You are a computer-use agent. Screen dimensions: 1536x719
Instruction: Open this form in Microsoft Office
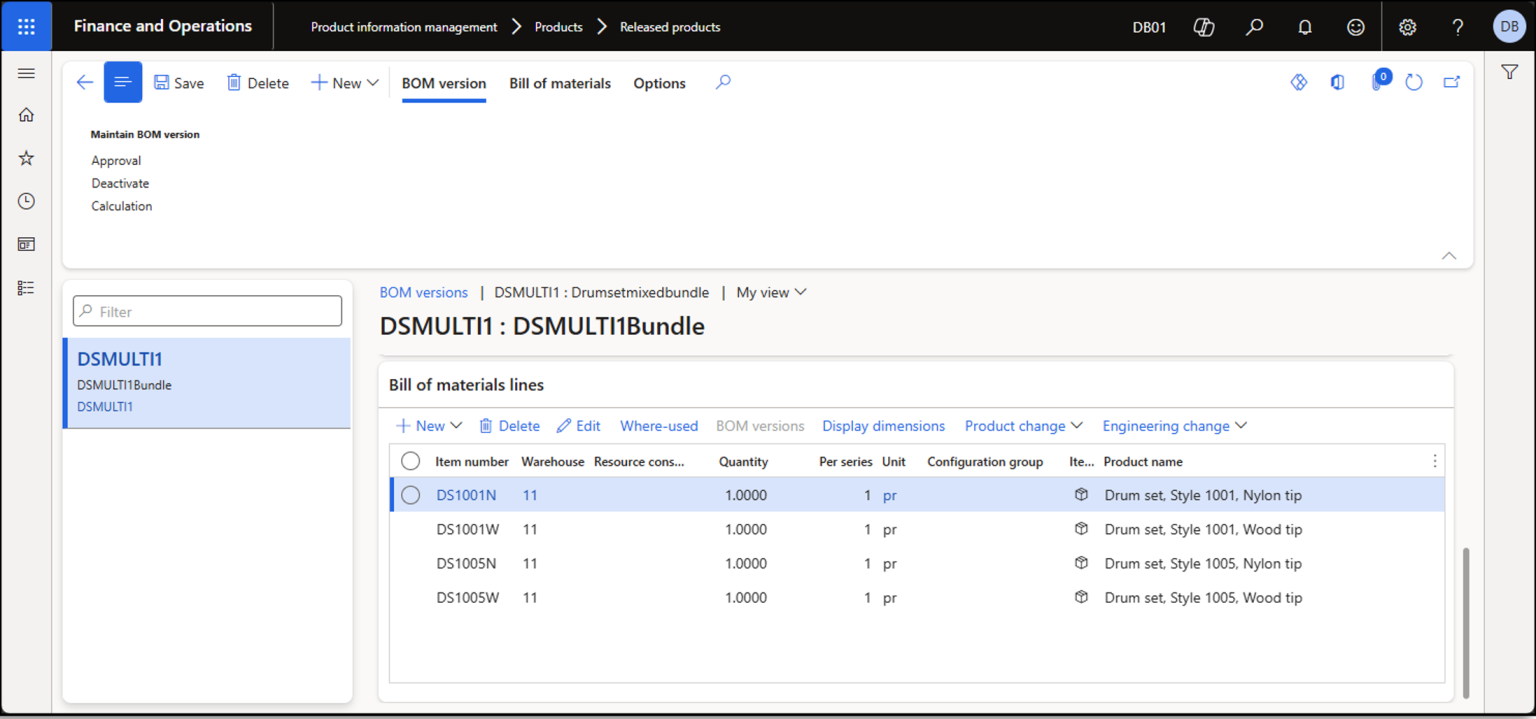(1337, 82)
